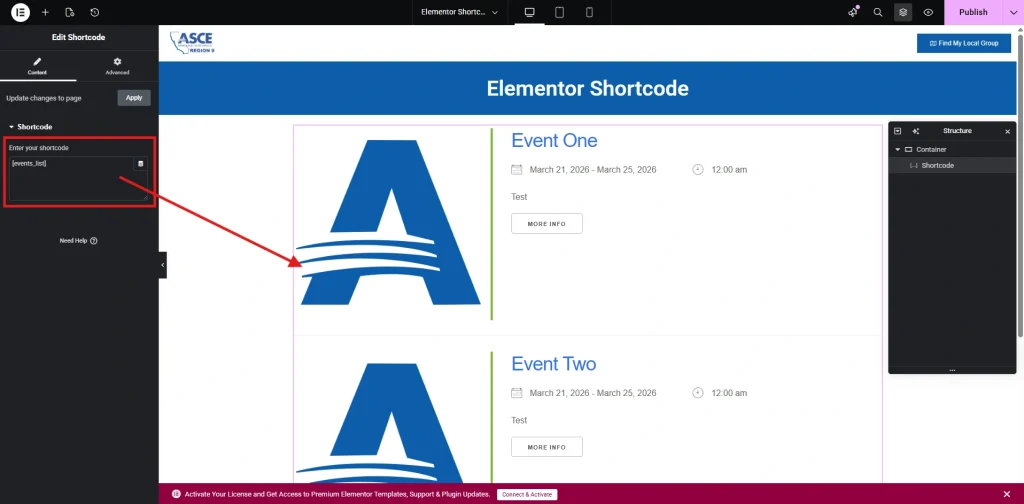This screenshot has width=1024, height=504.
Task: Open the Event Two title link
Action: pos(554,364)
